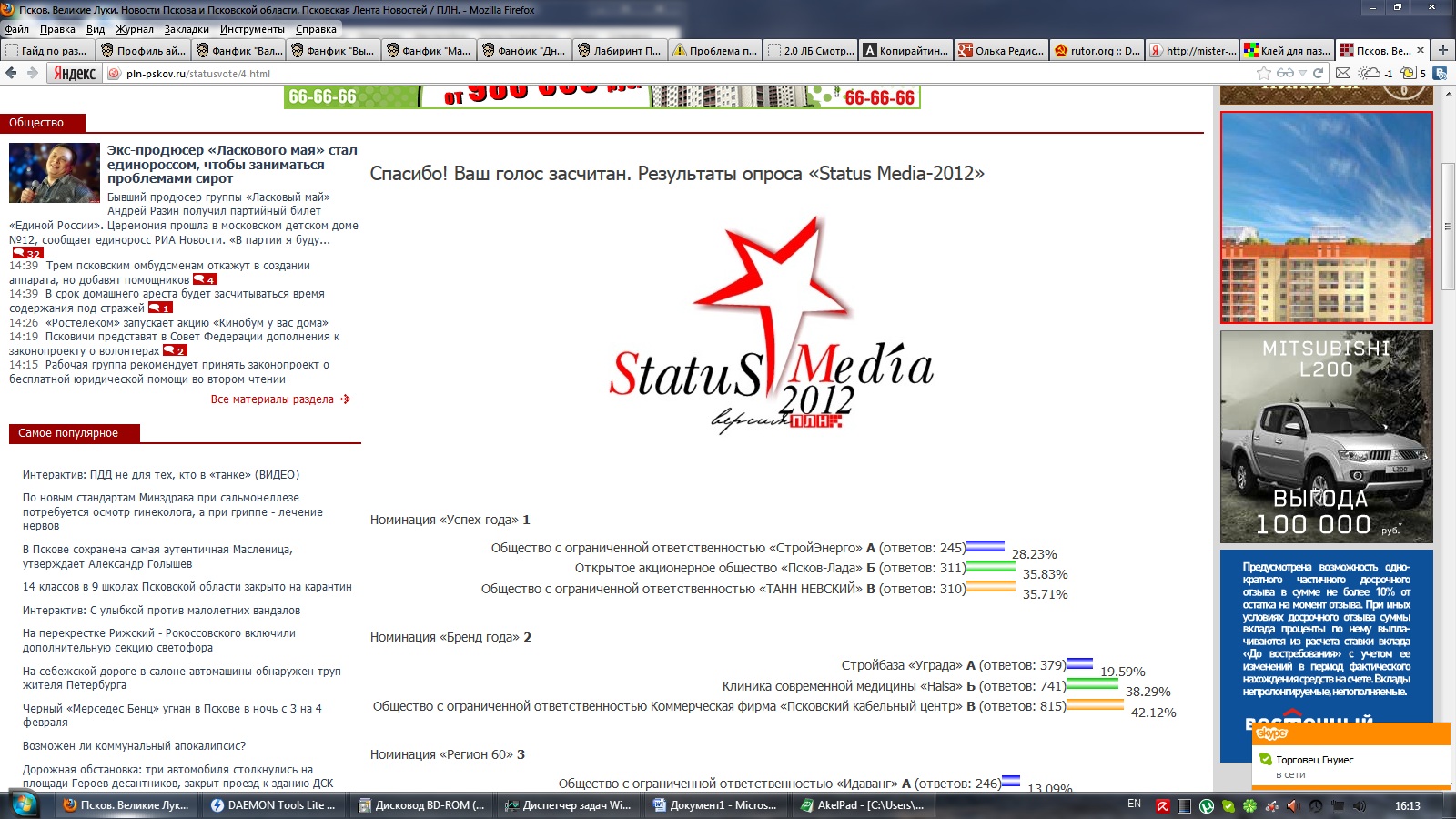1456x819 pixels.
Task: Open the Вид menu
Action: click(x=96, y=29)
